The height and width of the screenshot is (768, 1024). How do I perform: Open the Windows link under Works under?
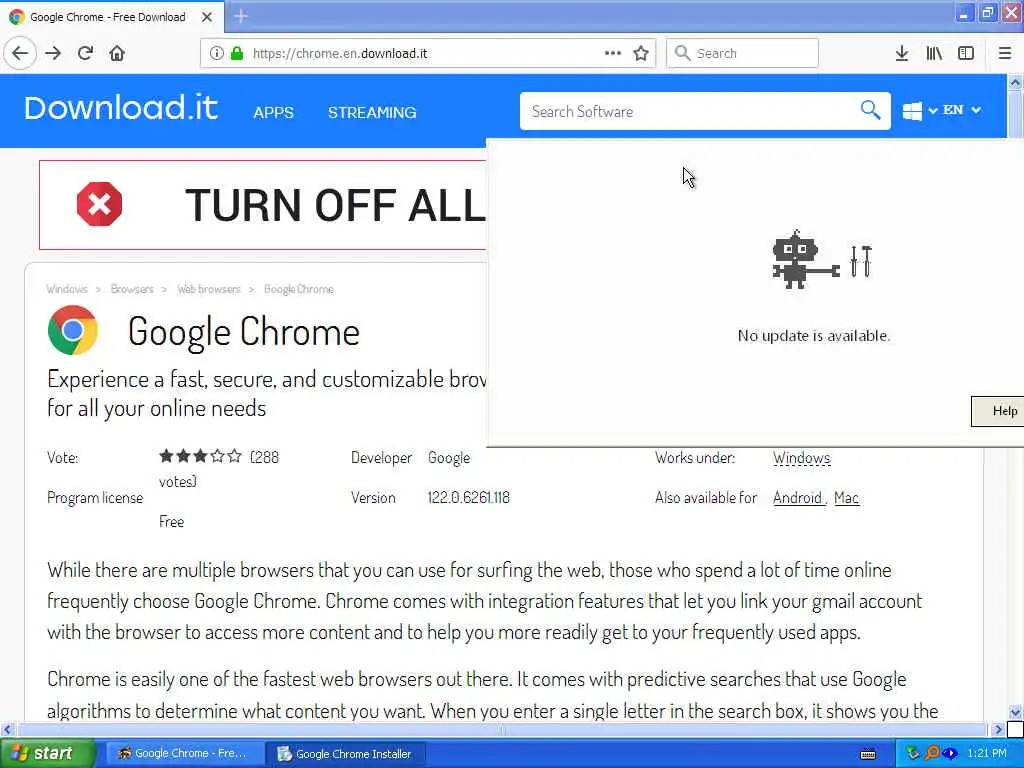(x=801, y=458)
